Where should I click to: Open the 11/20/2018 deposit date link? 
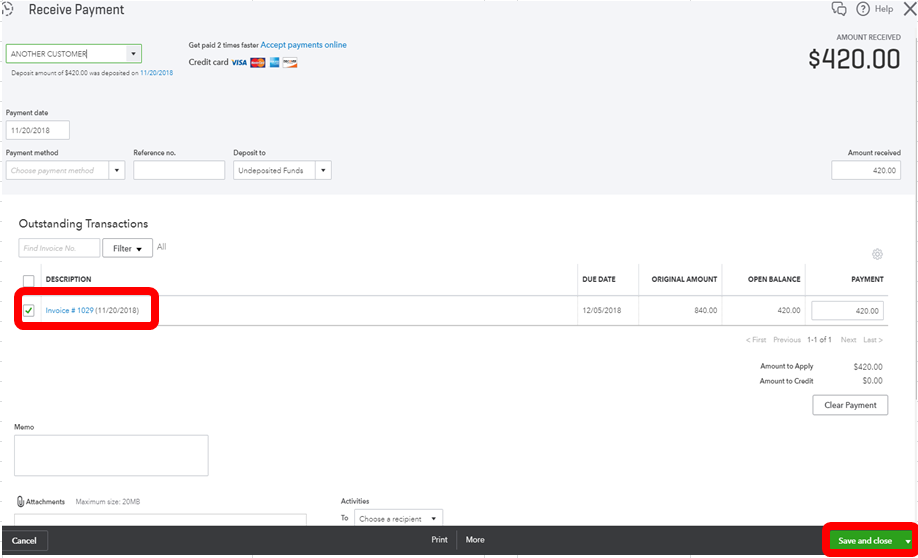tap(156, 73)
